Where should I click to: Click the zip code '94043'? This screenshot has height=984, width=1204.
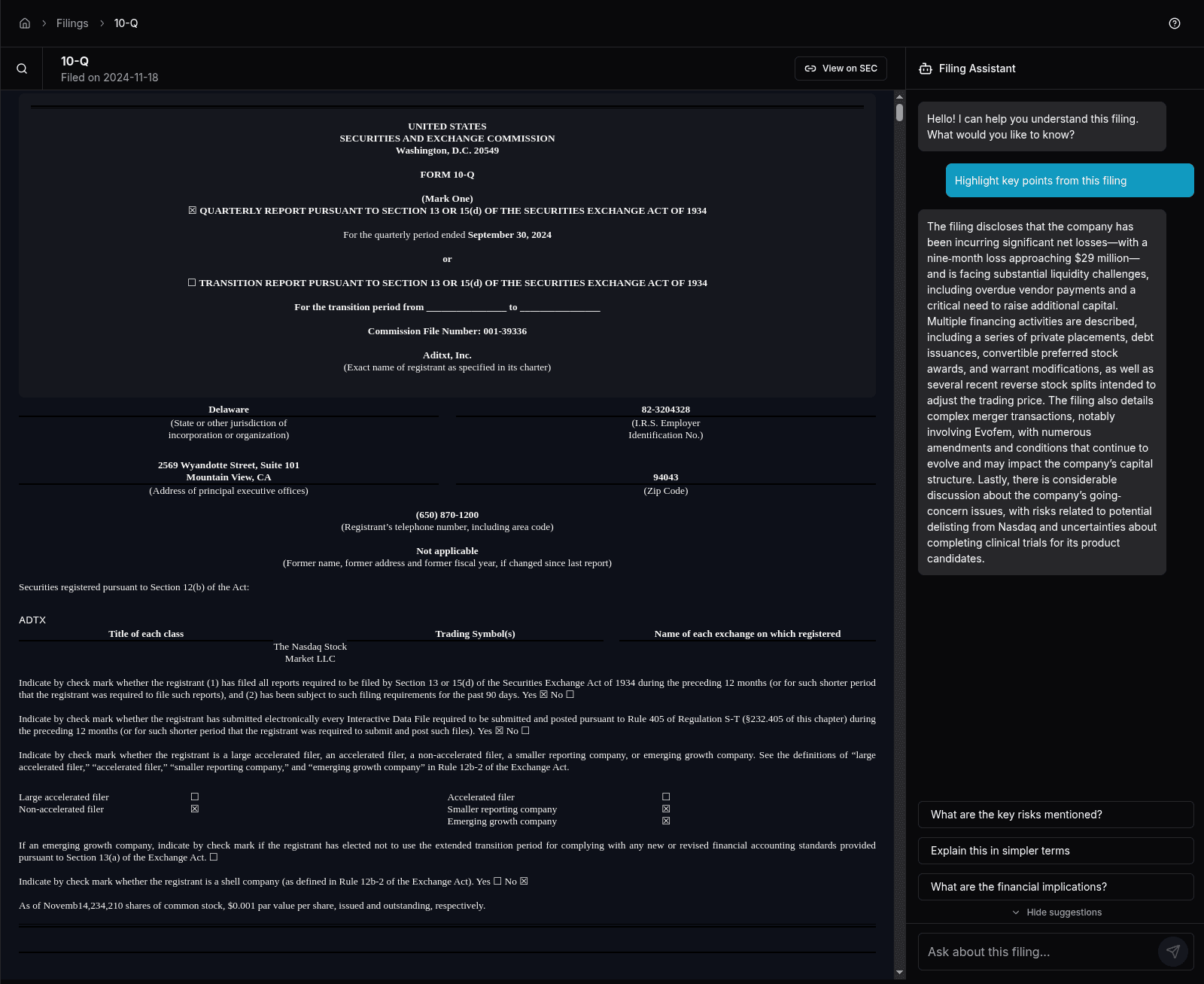click(666, 477)
